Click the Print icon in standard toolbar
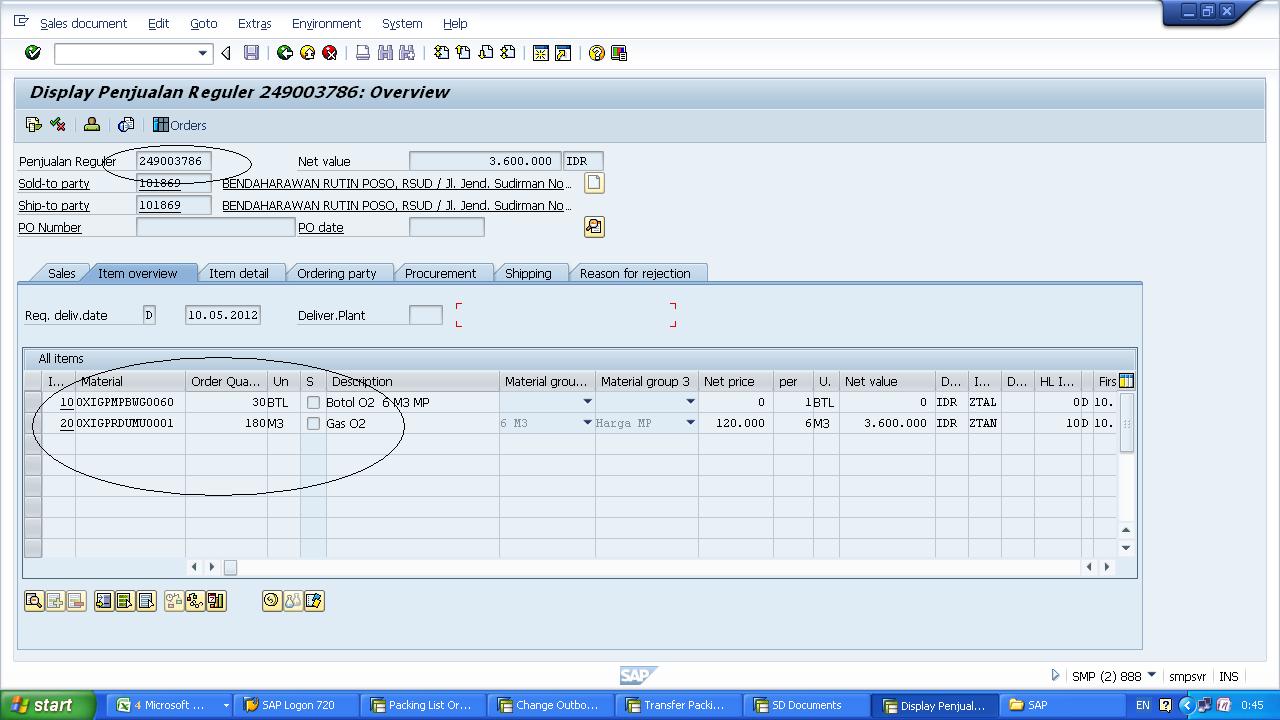This screenshot has width=1280, height=720. (x=363, y=53)
